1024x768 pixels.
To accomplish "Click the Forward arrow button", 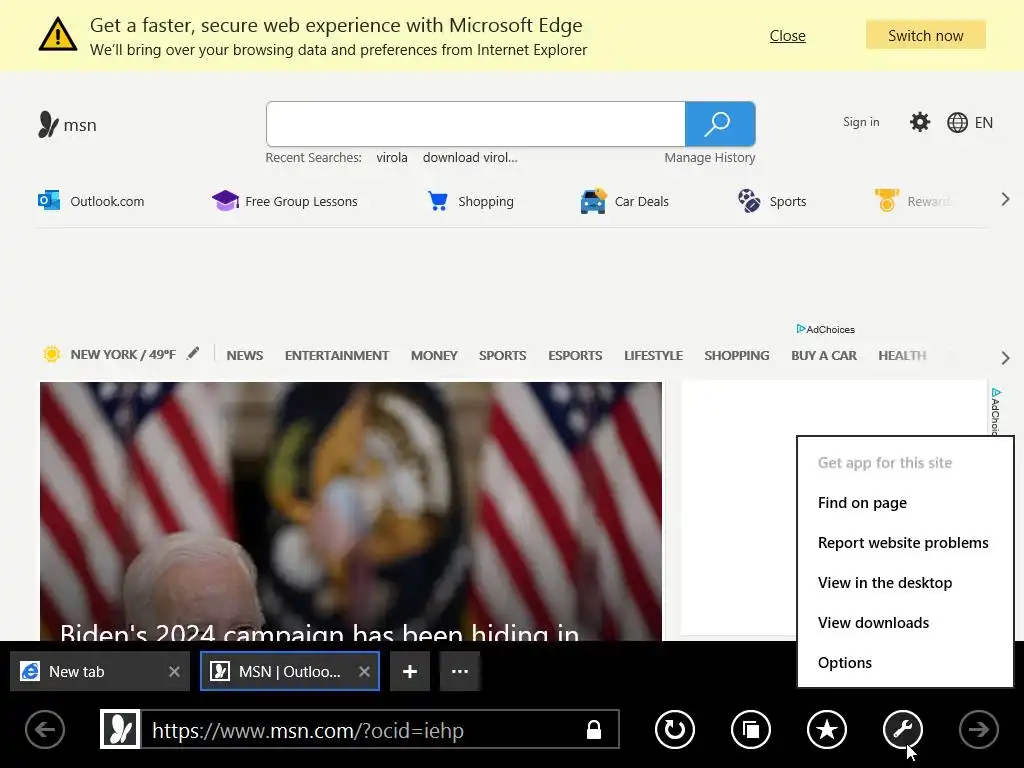I will (x=978, y=729).
